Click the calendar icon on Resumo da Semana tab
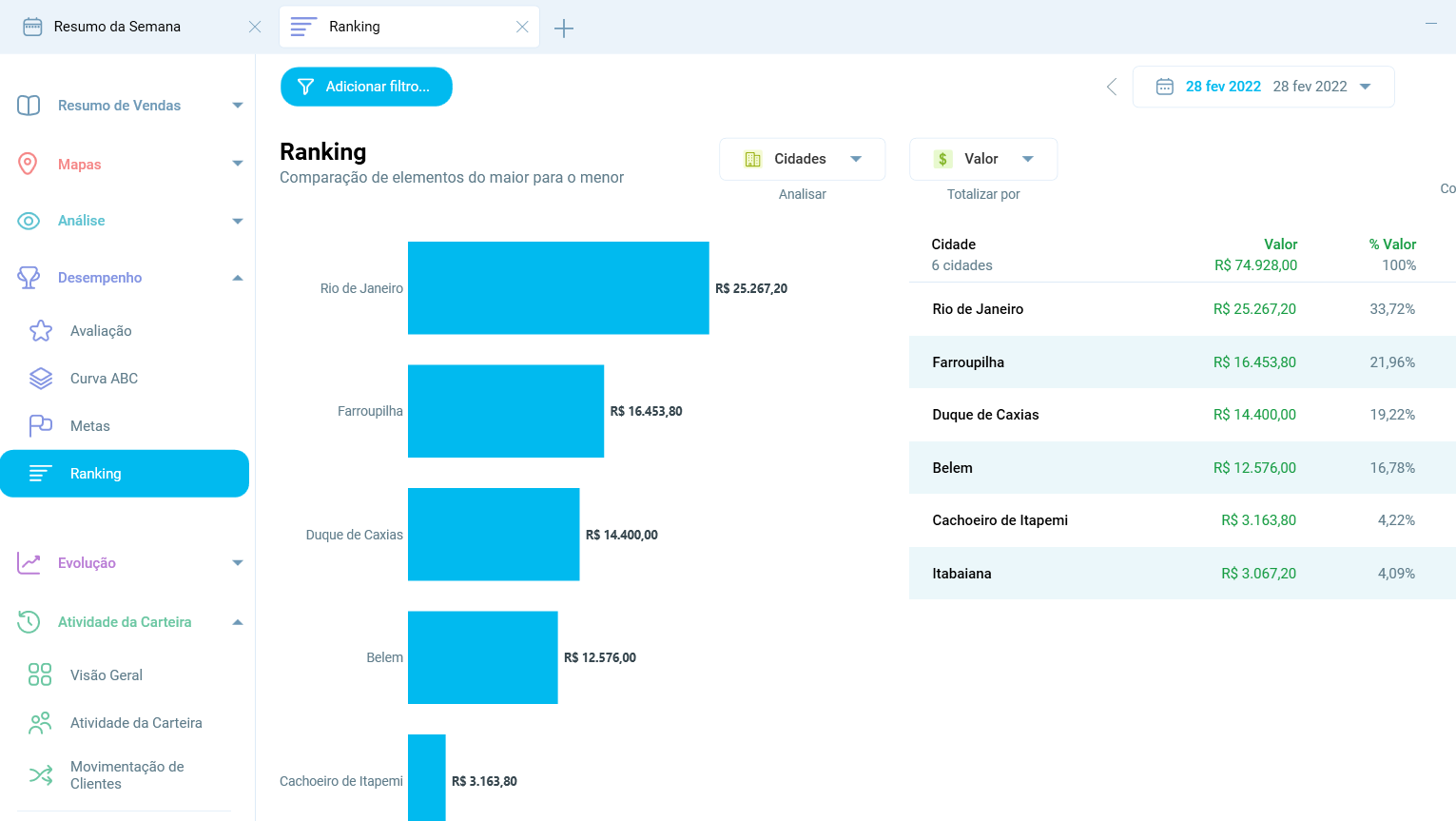Viewport: 1456px width, 821px height. click(x=32, y=27)
